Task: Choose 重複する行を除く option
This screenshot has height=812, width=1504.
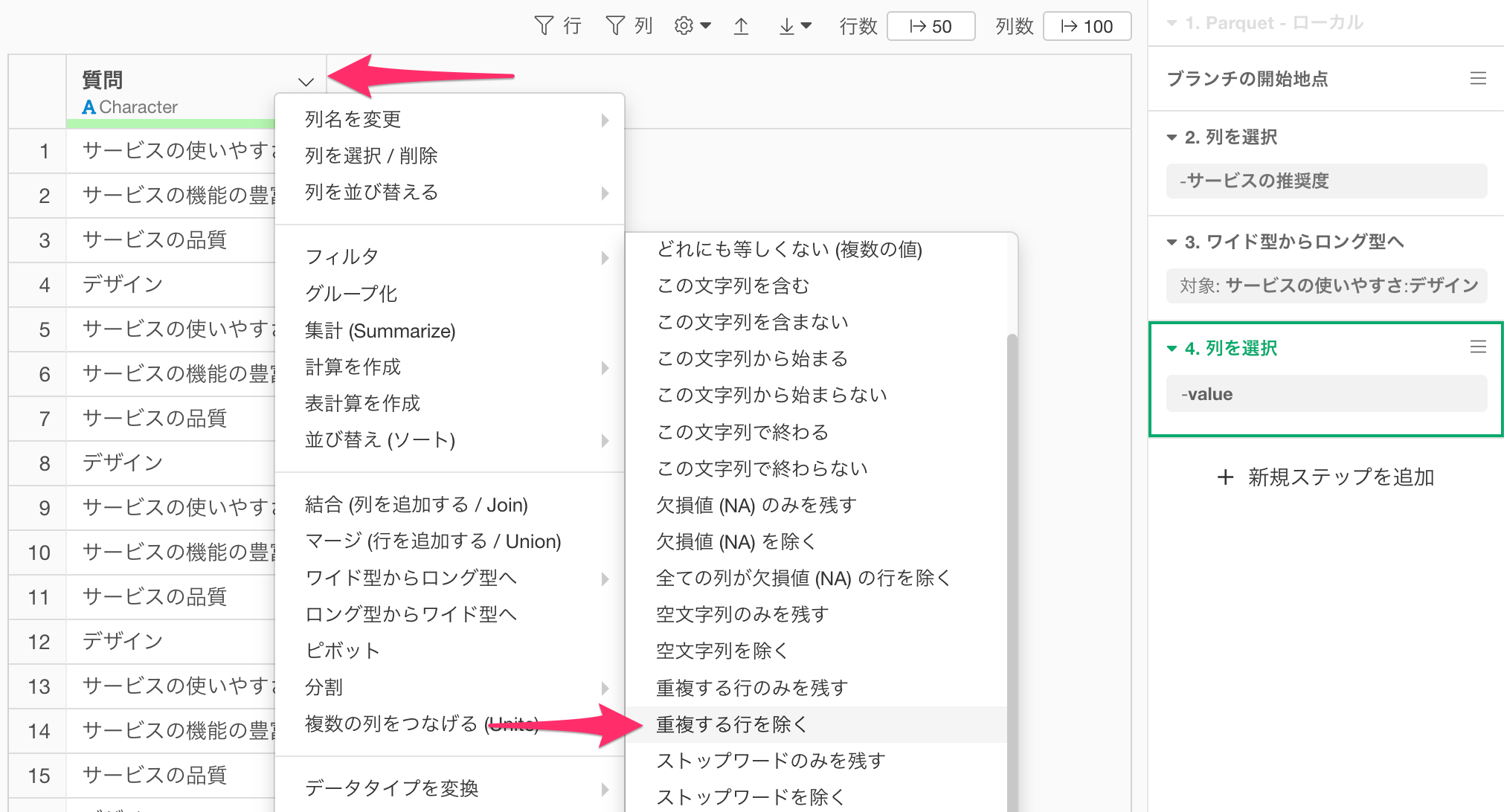Action: tap(816, 724)
